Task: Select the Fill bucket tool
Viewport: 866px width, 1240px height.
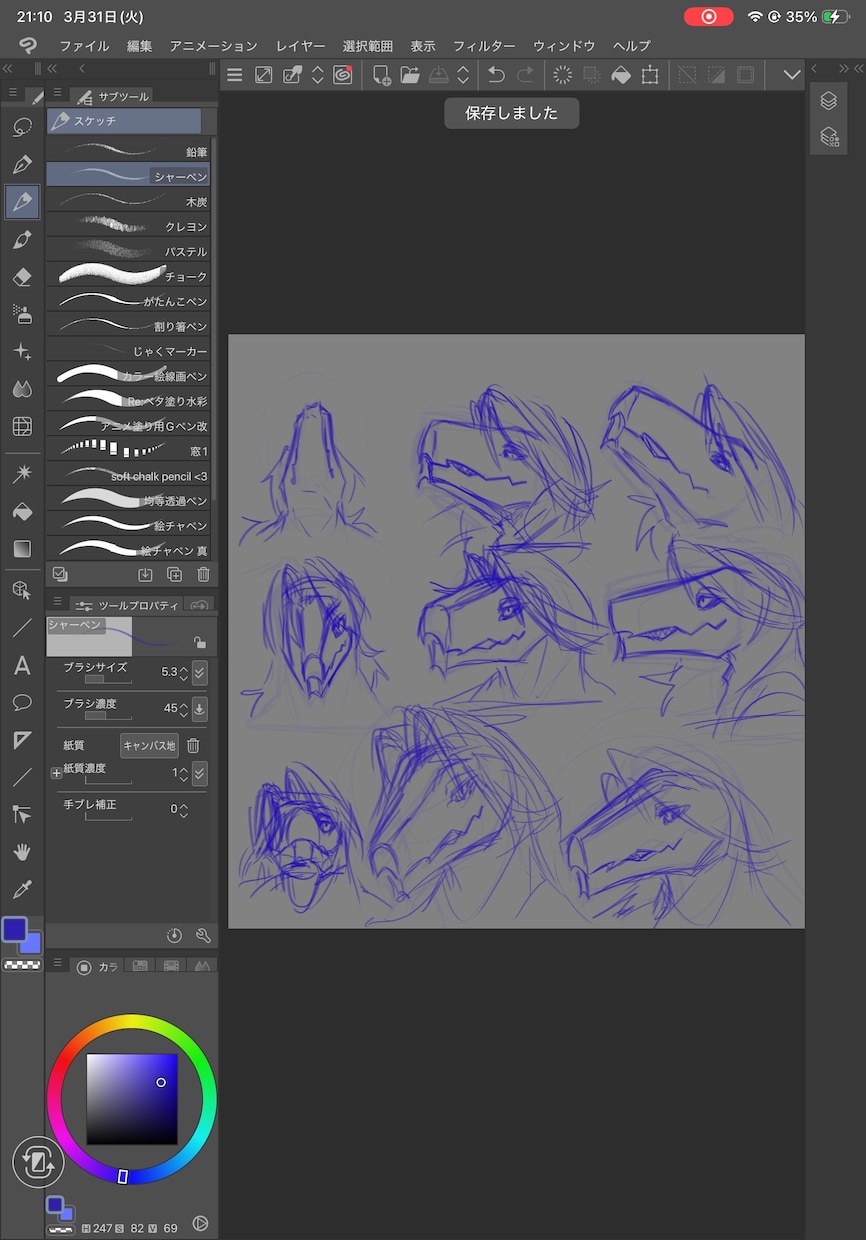Action: 22,512
